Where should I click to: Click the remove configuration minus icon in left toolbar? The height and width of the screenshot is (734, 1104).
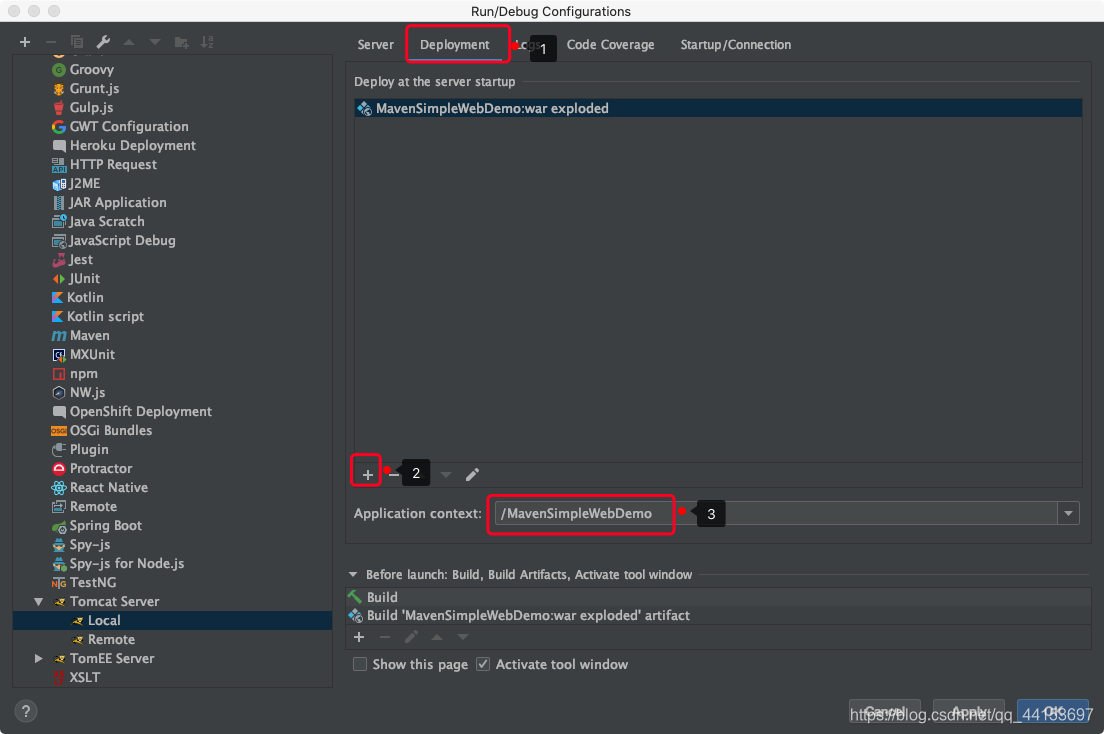pos(51,42)
